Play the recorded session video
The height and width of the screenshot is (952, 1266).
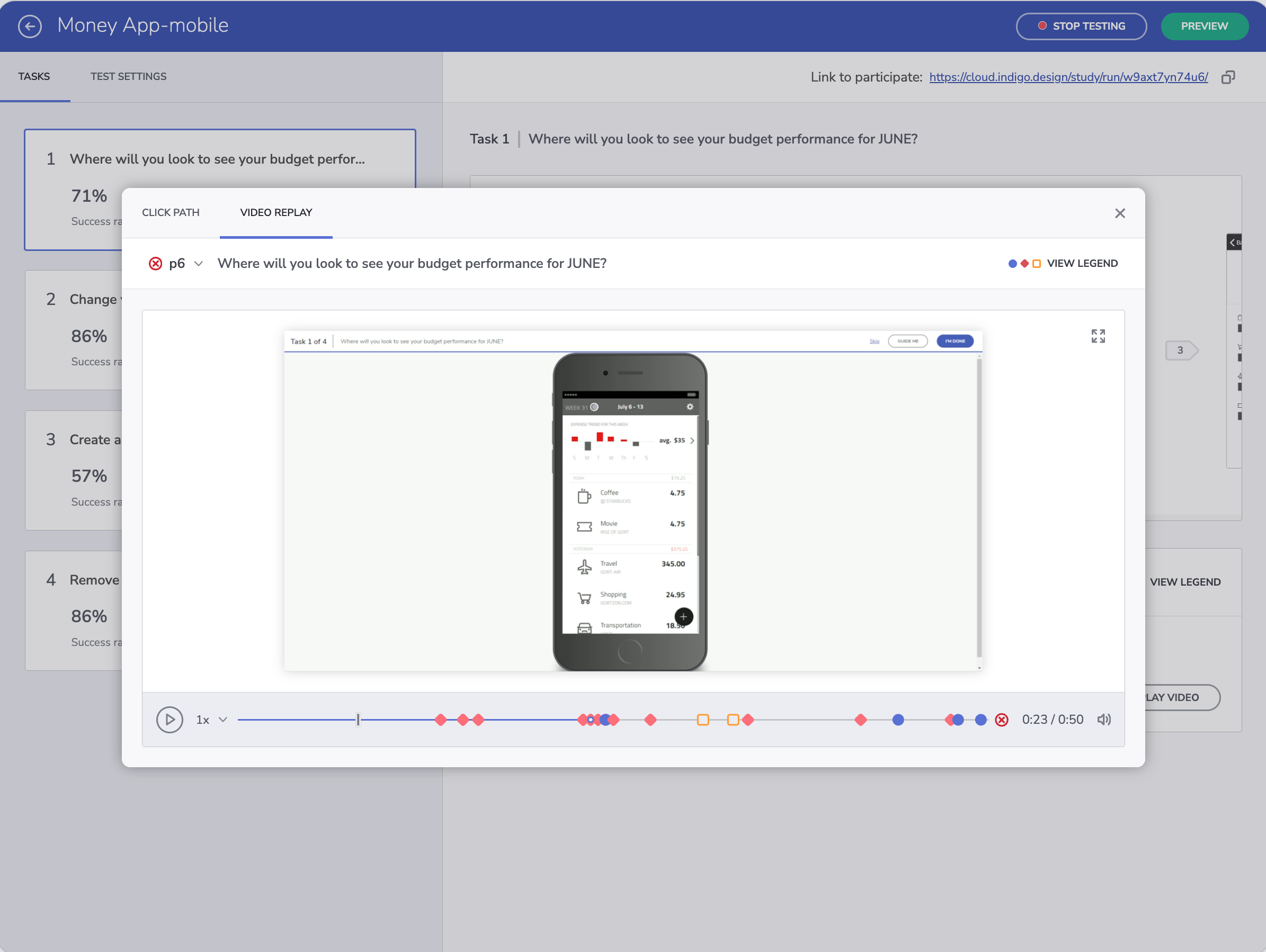pos(170,720)
